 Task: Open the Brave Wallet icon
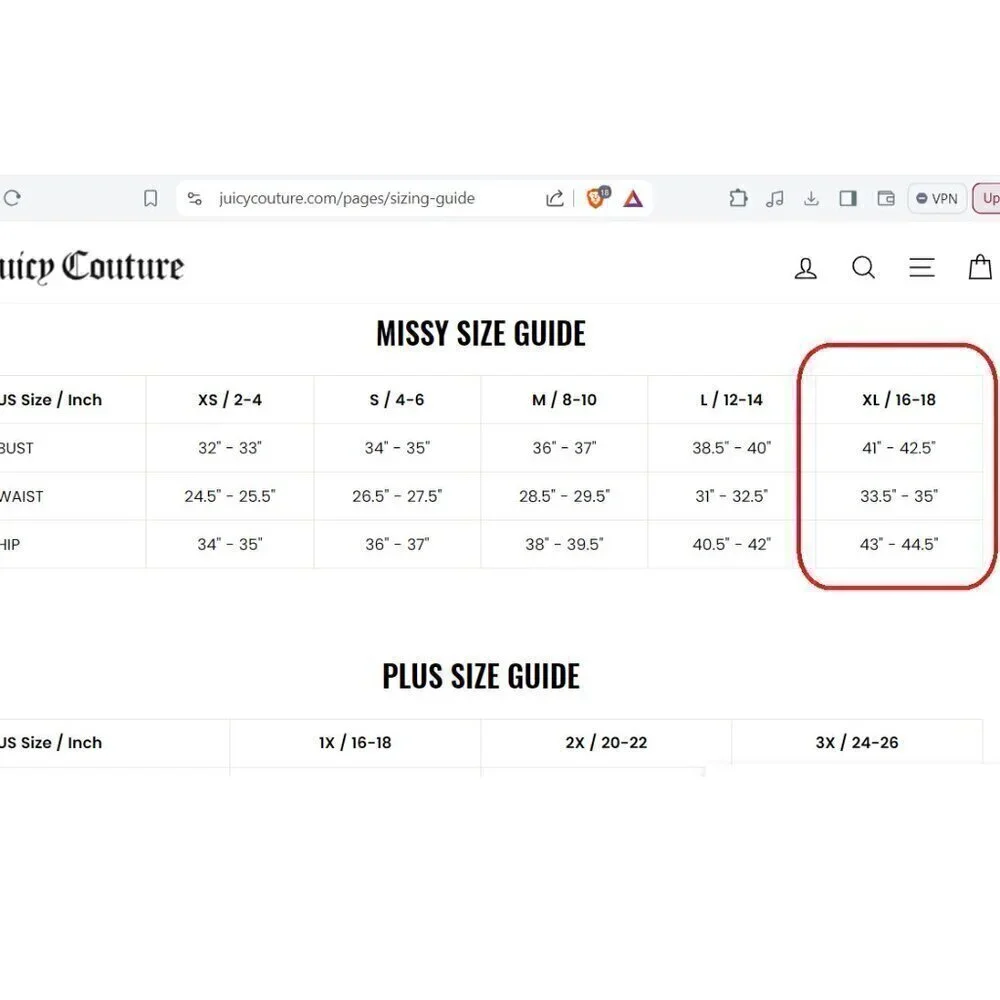(x=886, y=198)
